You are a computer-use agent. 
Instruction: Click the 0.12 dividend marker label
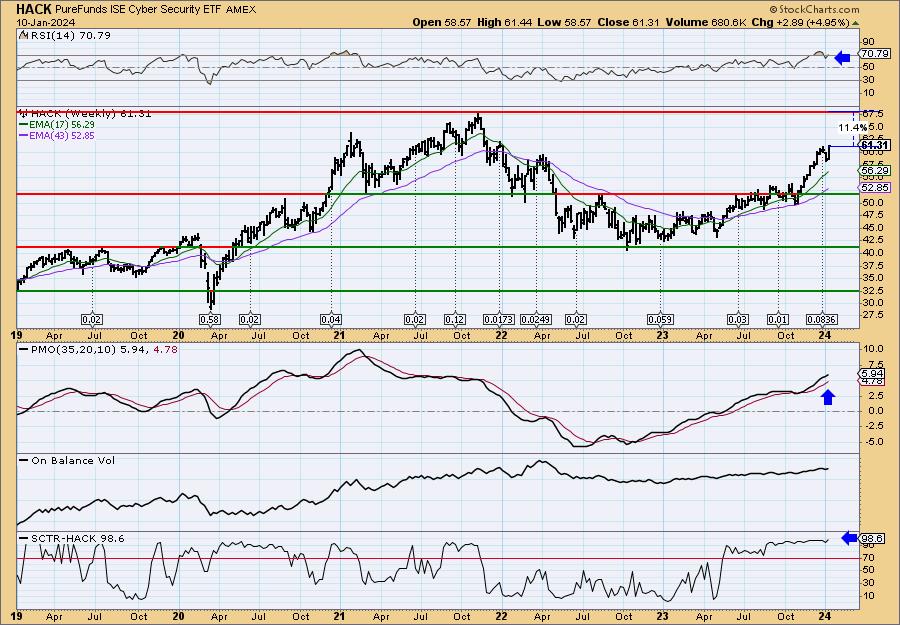pyautogui.click(x=456, y=319)
